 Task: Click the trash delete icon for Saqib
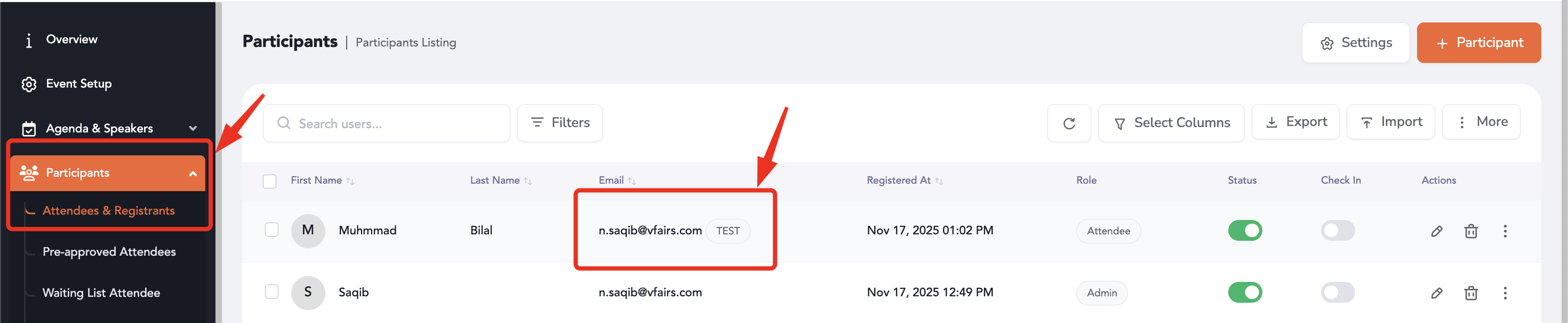pyautogui.click(x=1470, y=293)
